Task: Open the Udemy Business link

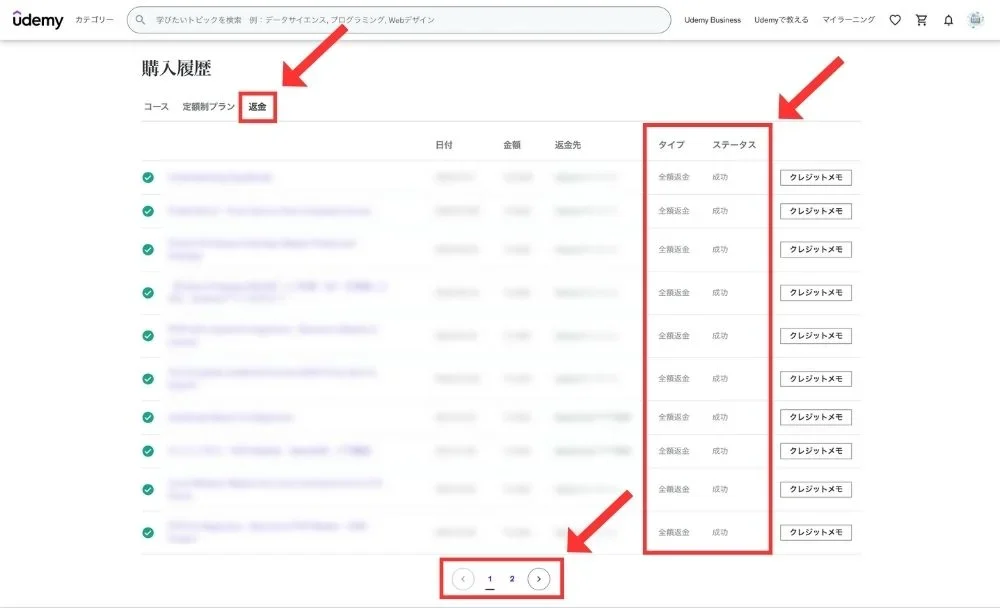Action: coord(712,20)
